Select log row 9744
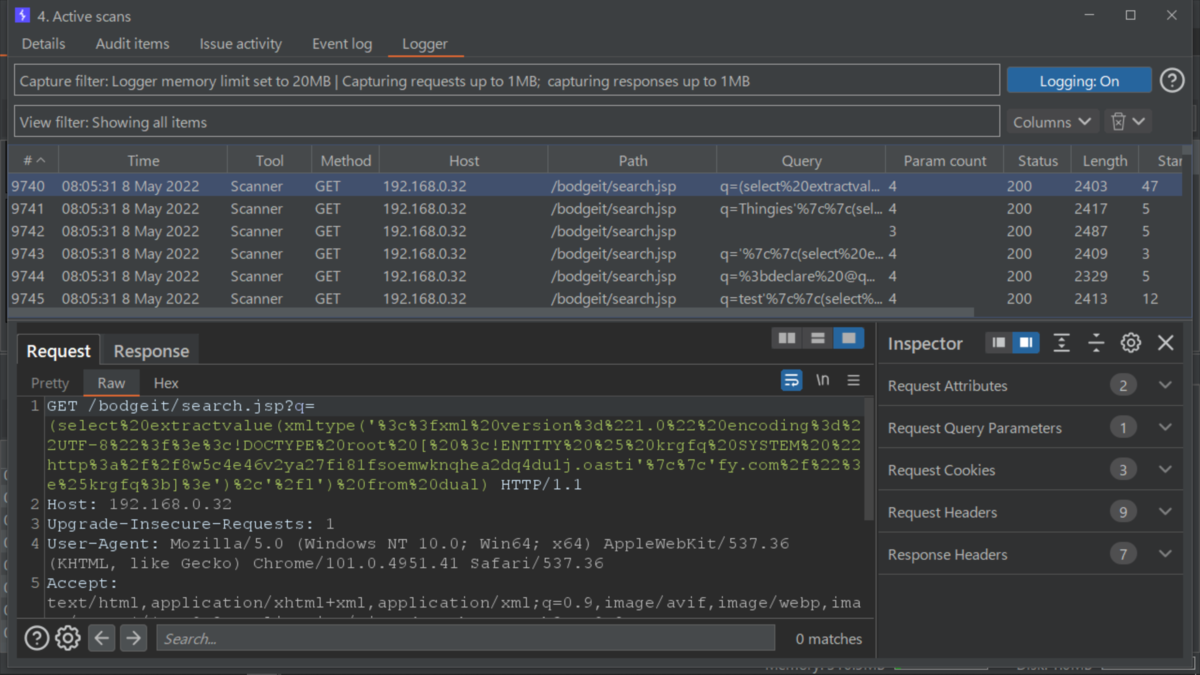1200x675 pixels. pos(595,276)
